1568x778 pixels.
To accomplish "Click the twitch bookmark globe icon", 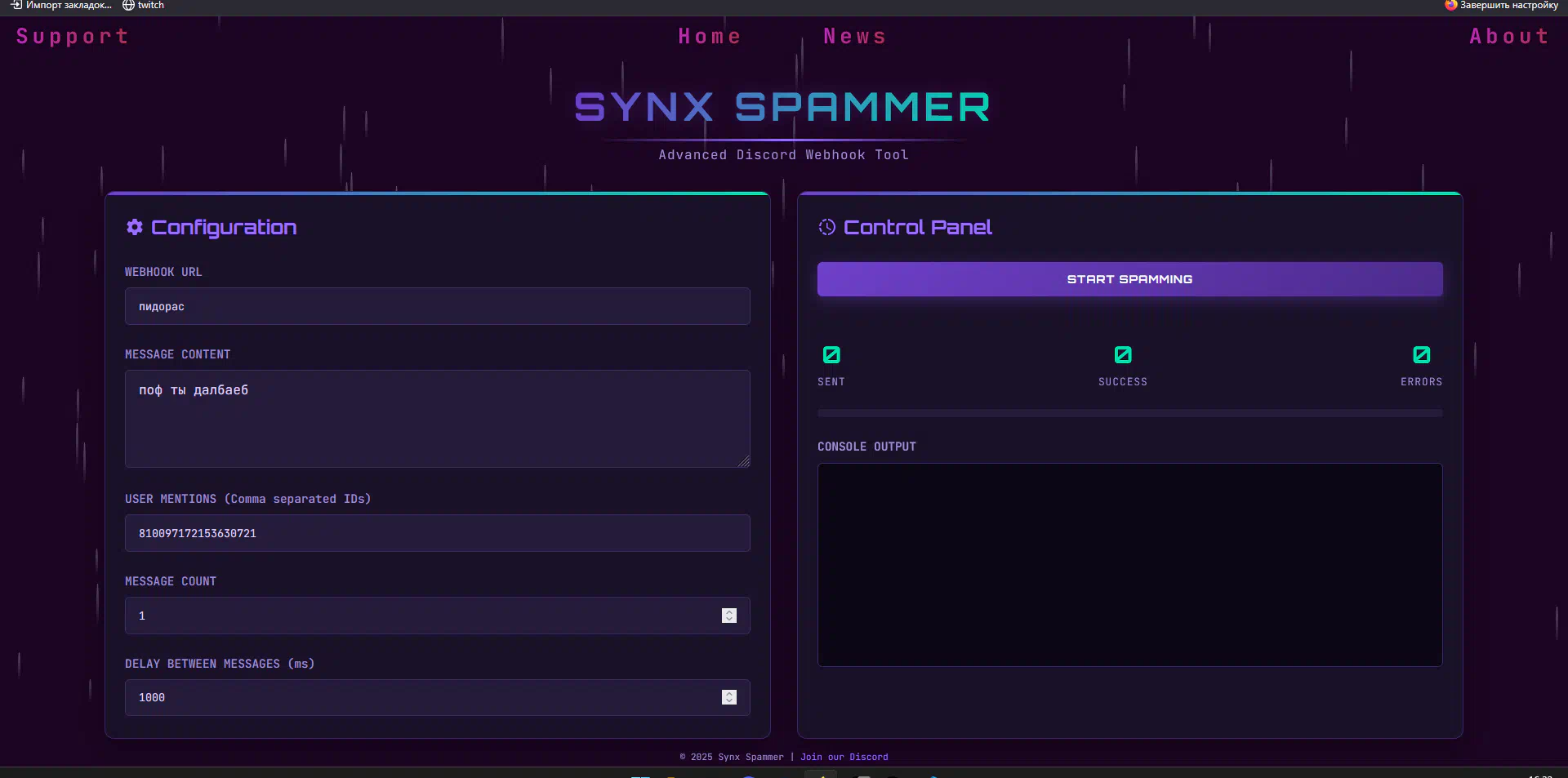I will [128, 5].
